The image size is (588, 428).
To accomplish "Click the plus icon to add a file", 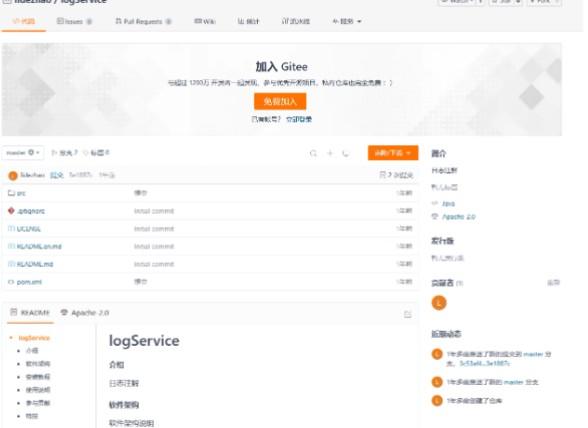I will (330, 153).
